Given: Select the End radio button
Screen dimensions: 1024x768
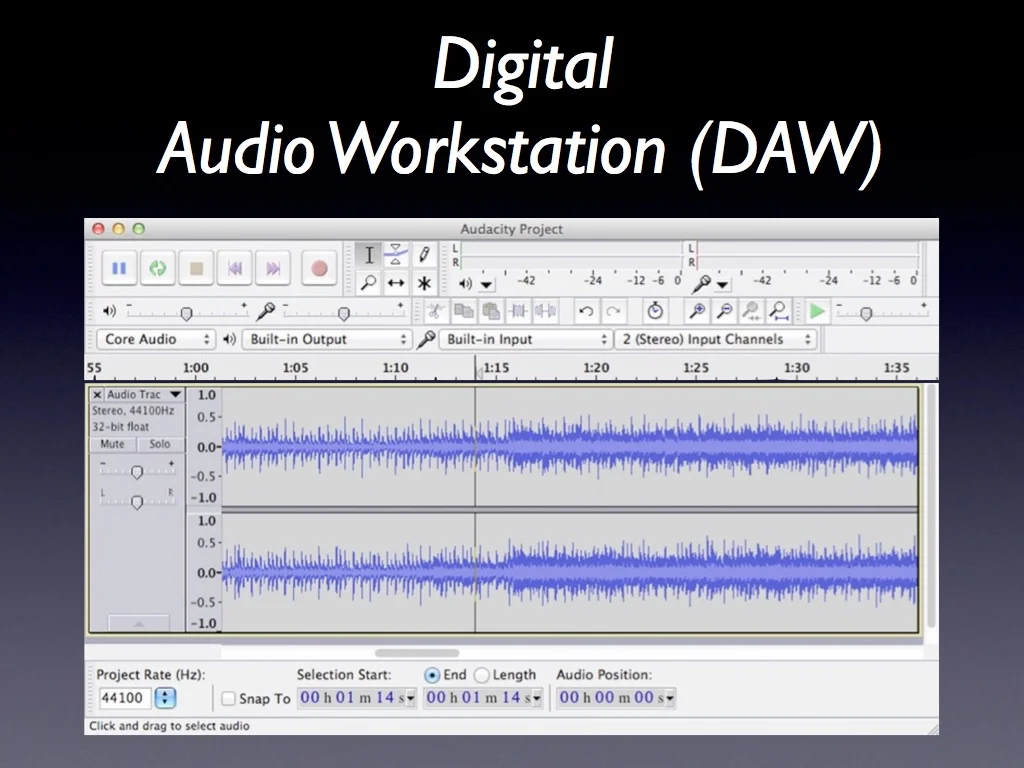Looking at the screenshot, I should pyautogui.click(x=432, y=675).
